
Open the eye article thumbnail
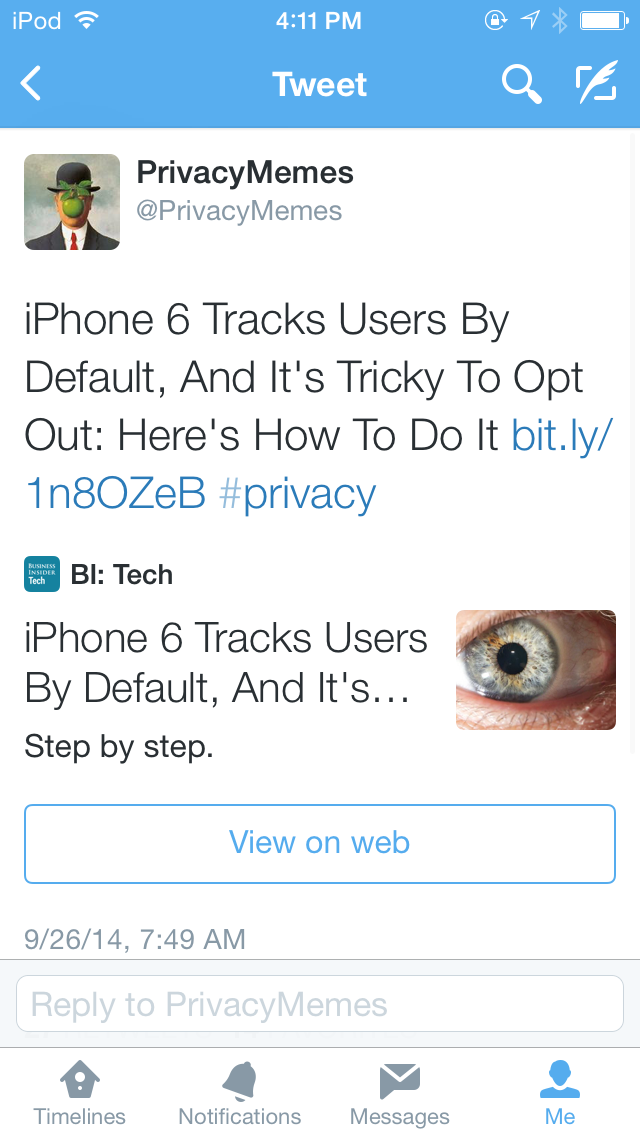(535, 670)
